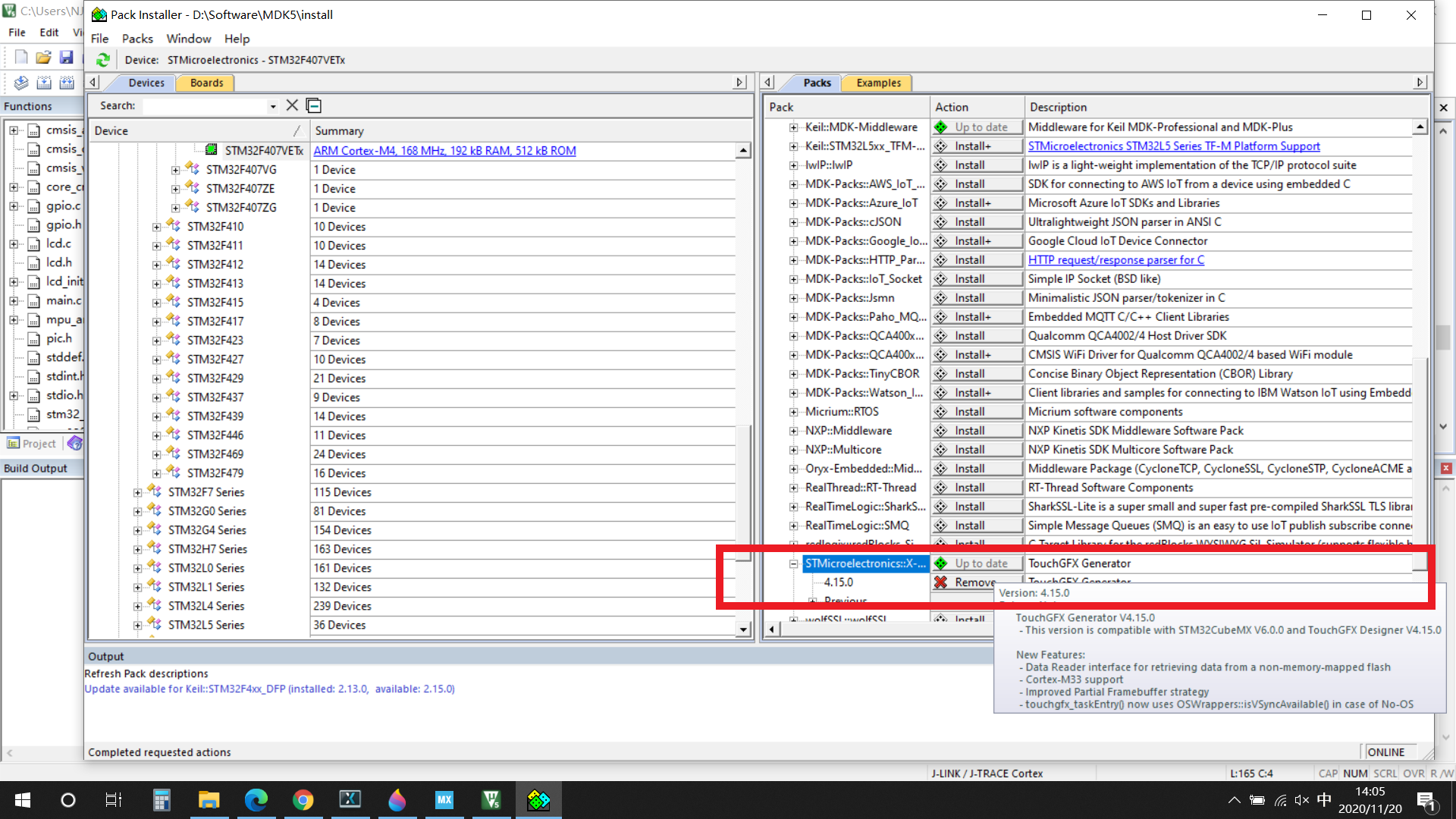Expand the STM32F429 device node
This screenshot has height=819, width=1456.
click(x=157, y=378)
